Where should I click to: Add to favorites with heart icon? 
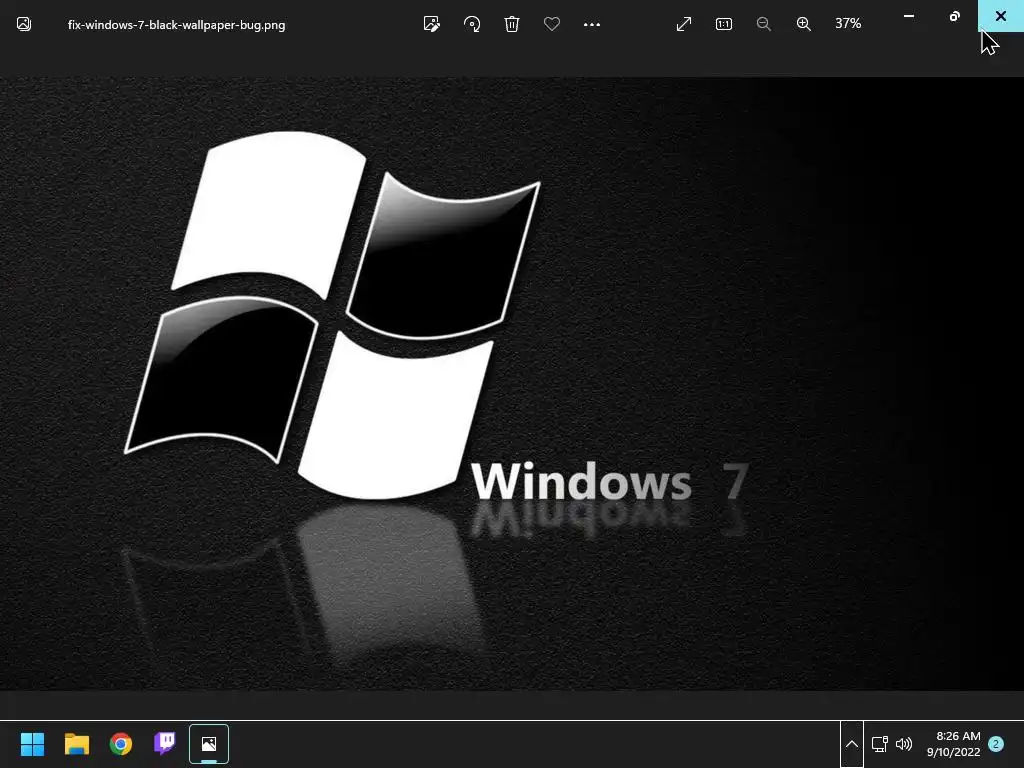[552, 24]
